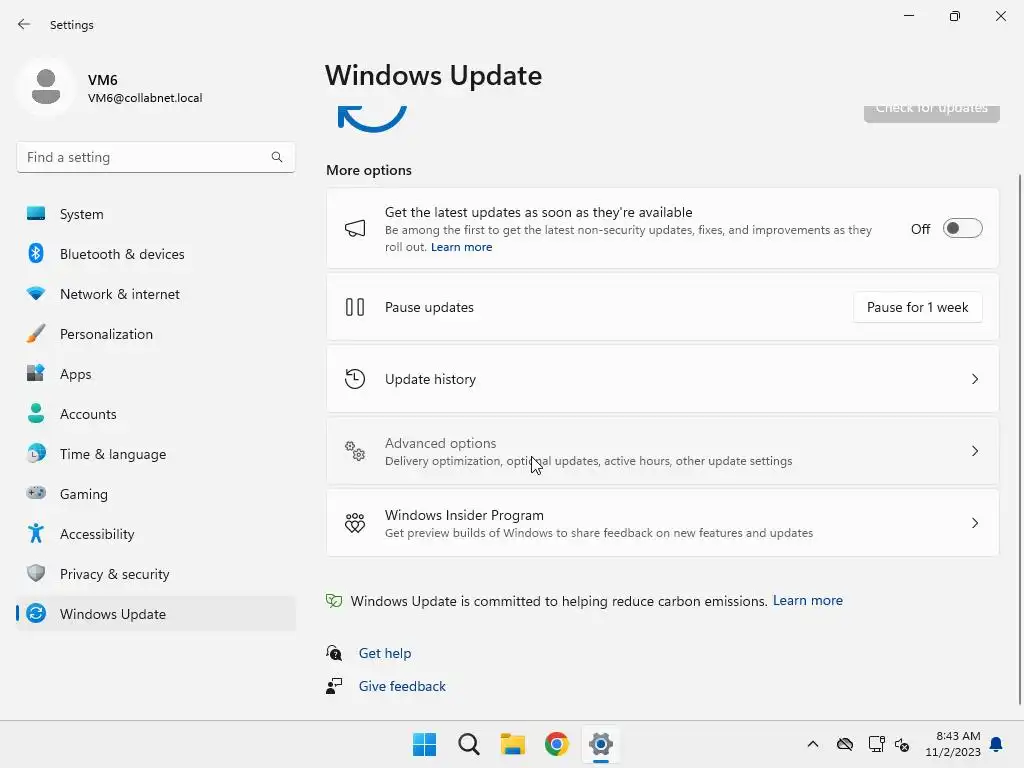Viewport: 1024px width, 768px height.
Task: Open Network & internet settings
Action: pos(156,293)
